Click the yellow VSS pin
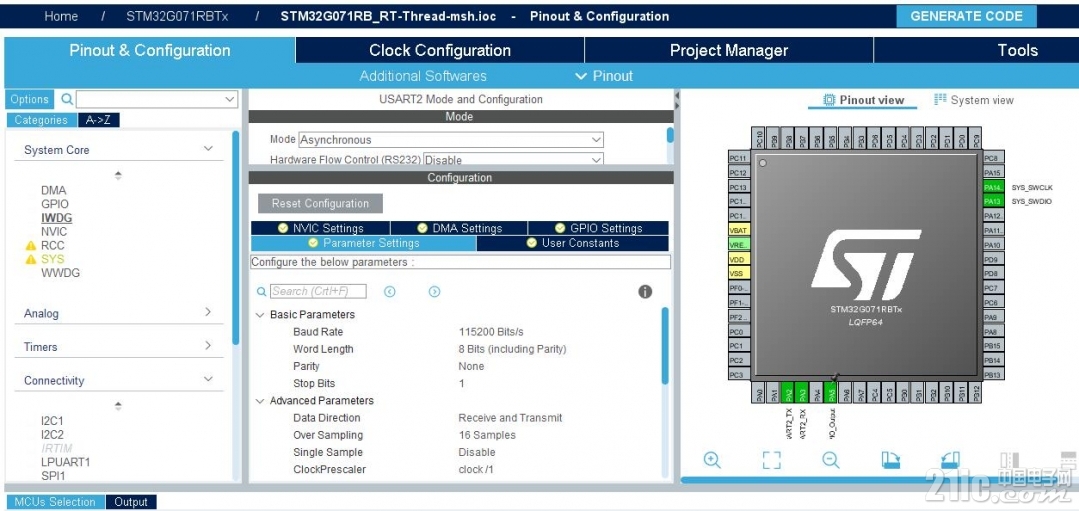The height and width of the screenshot is (511, 1079). click(739, 274)
